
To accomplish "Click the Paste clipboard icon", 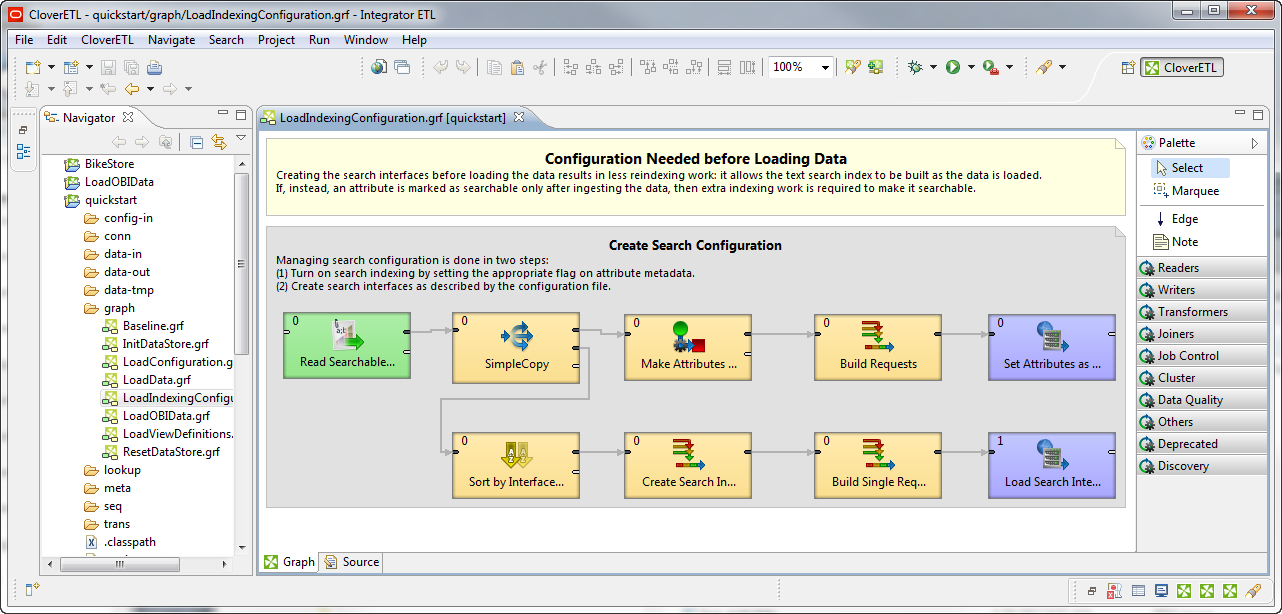I will click(517, 67).
